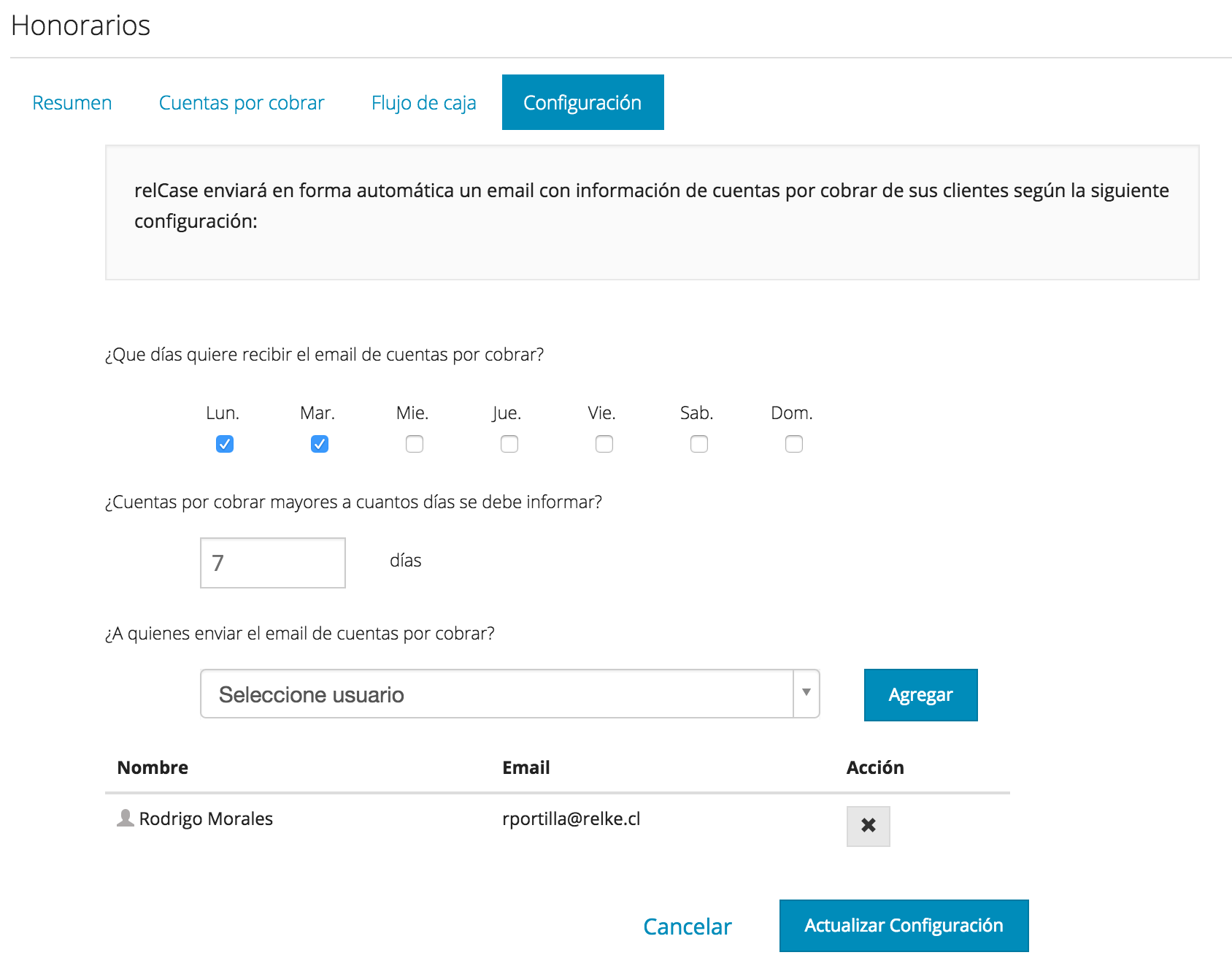
Task: Select the Configuración tab
Action: [583, 102]
